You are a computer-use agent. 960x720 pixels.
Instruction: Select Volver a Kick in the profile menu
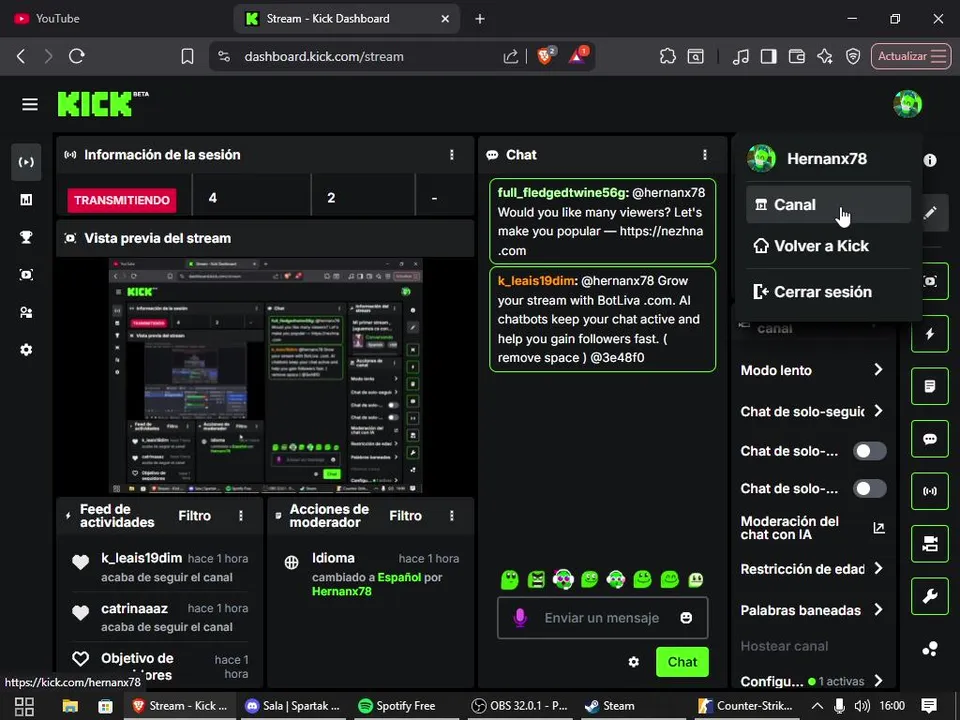828,246
